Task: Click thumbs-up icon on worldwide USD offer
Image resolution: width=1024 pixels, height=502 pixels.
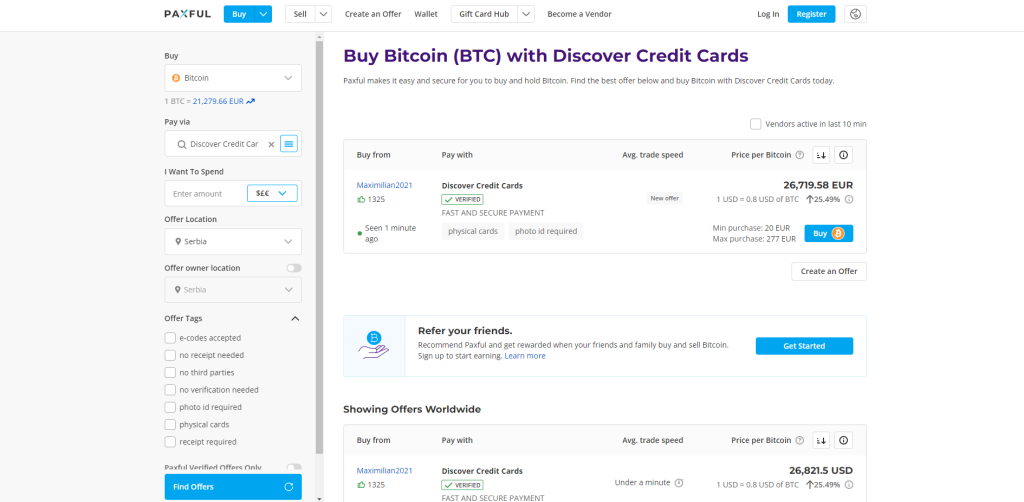Action: [x=361, y=485]
